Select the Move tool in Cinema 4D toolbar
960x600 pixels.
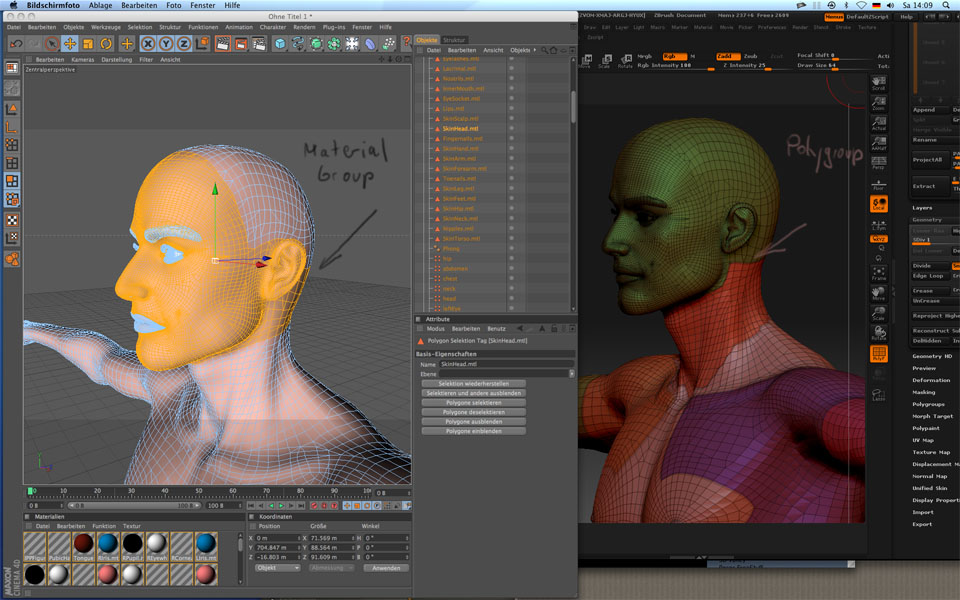tap(70, 44)
